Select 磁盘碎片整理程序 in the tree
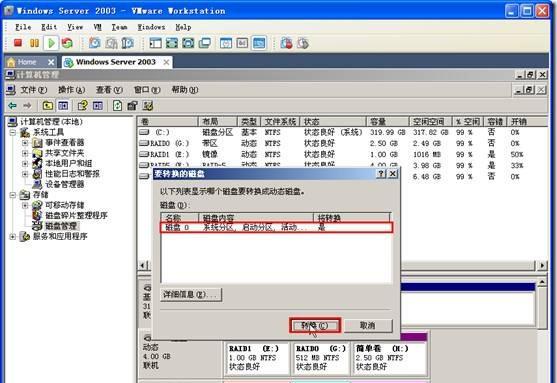This screenshot has width=557, height=383. coord(76,216)
